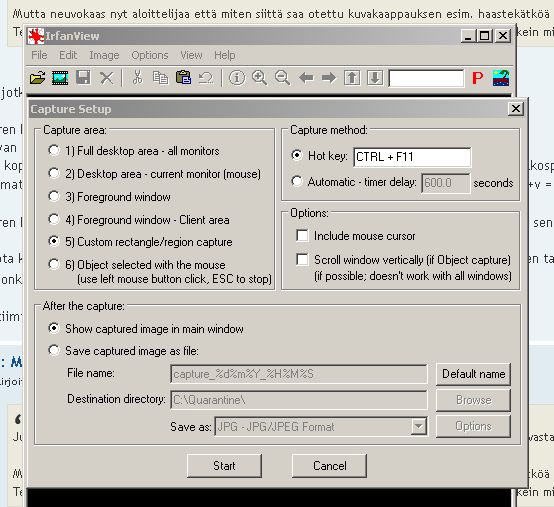
Task: Click the Zoom in magnifier
Action: tap(260, 77)
